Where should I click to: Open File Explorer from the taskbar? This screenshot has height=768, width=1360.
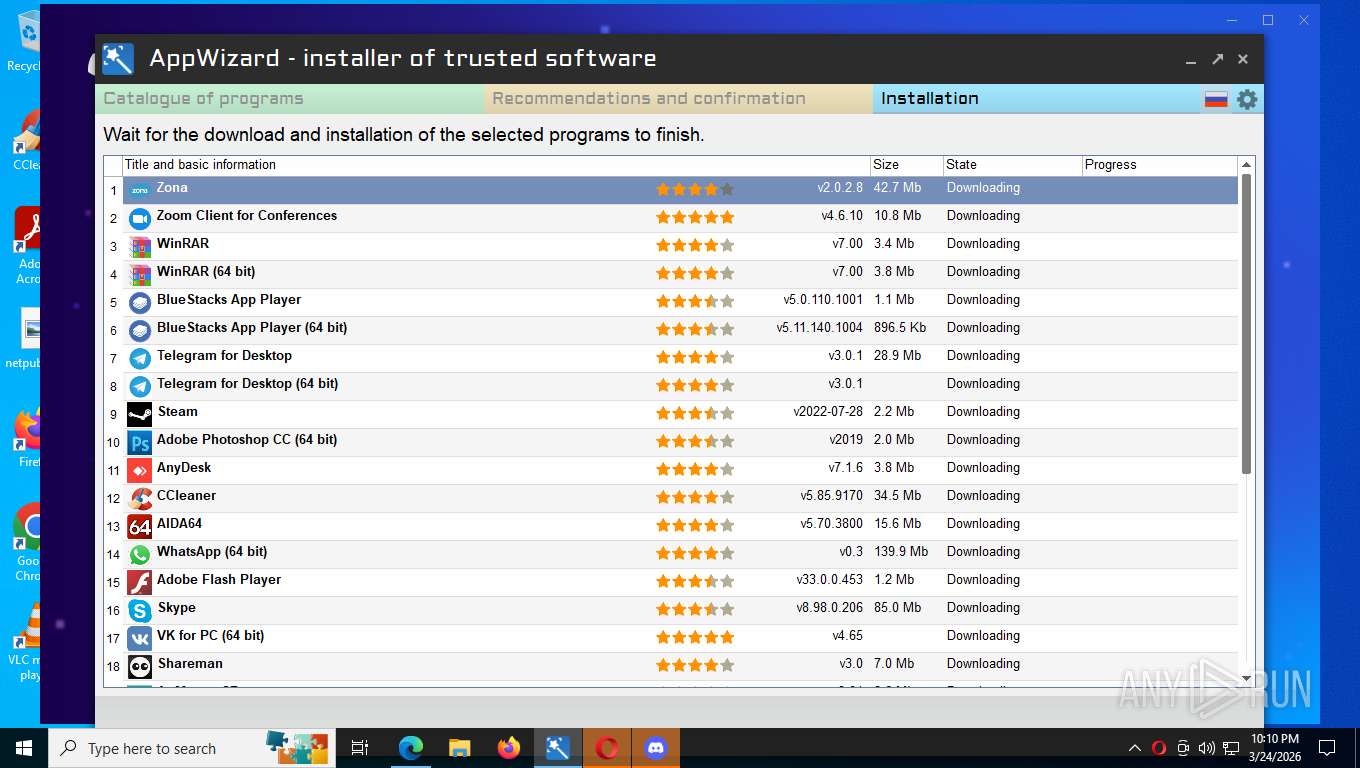coord(459,748)
